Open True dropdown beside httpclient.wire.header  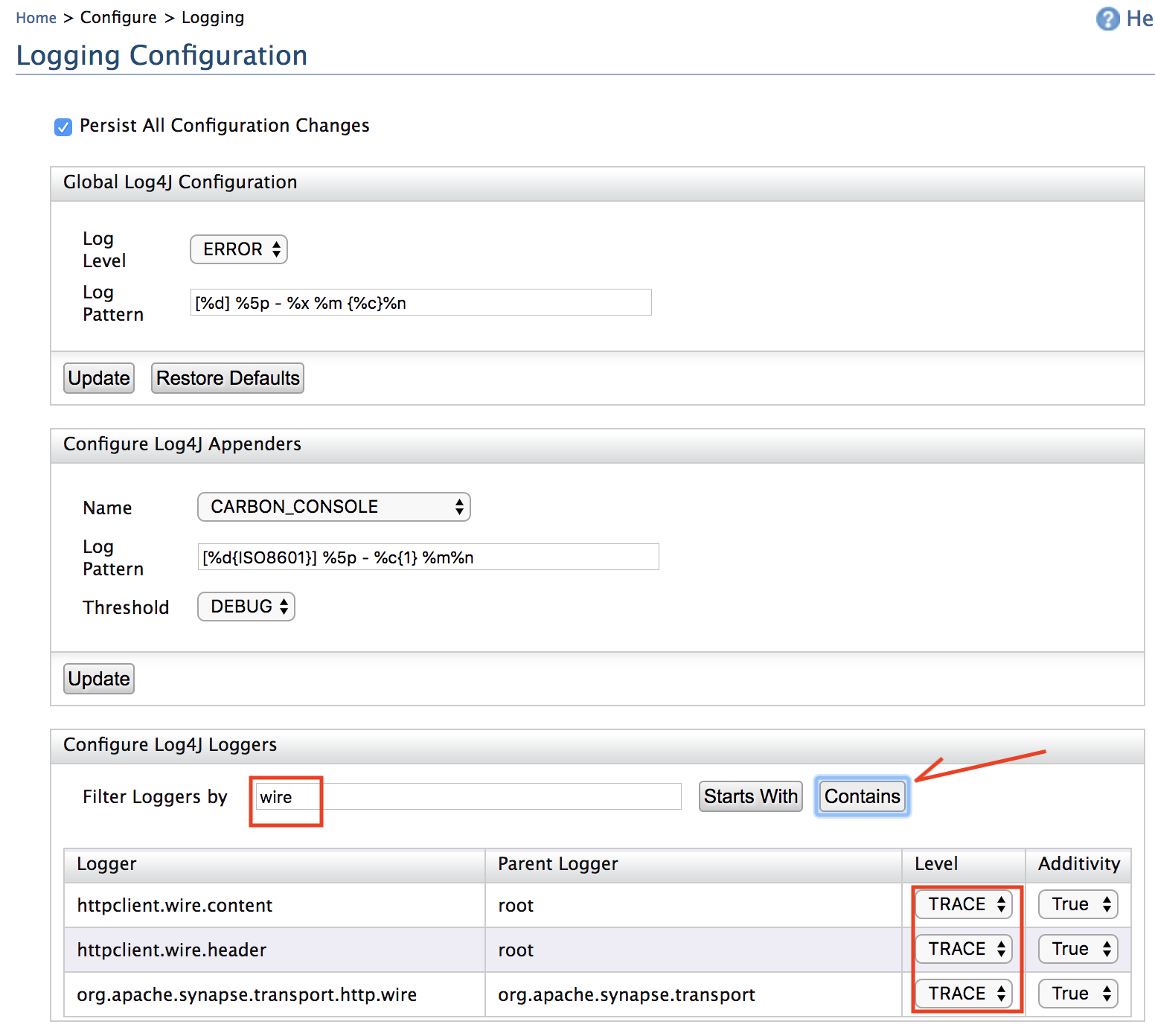(1077, 949)
